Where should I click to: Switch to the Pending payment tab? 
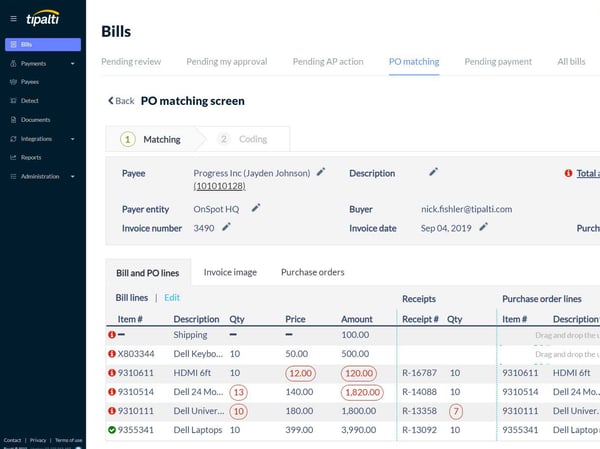click(498, 62)
